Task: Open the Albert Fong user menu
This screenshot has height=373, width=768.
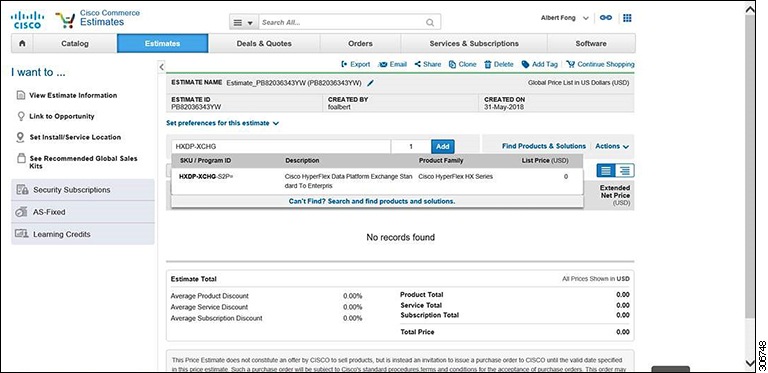Action: tap(565, 18)
